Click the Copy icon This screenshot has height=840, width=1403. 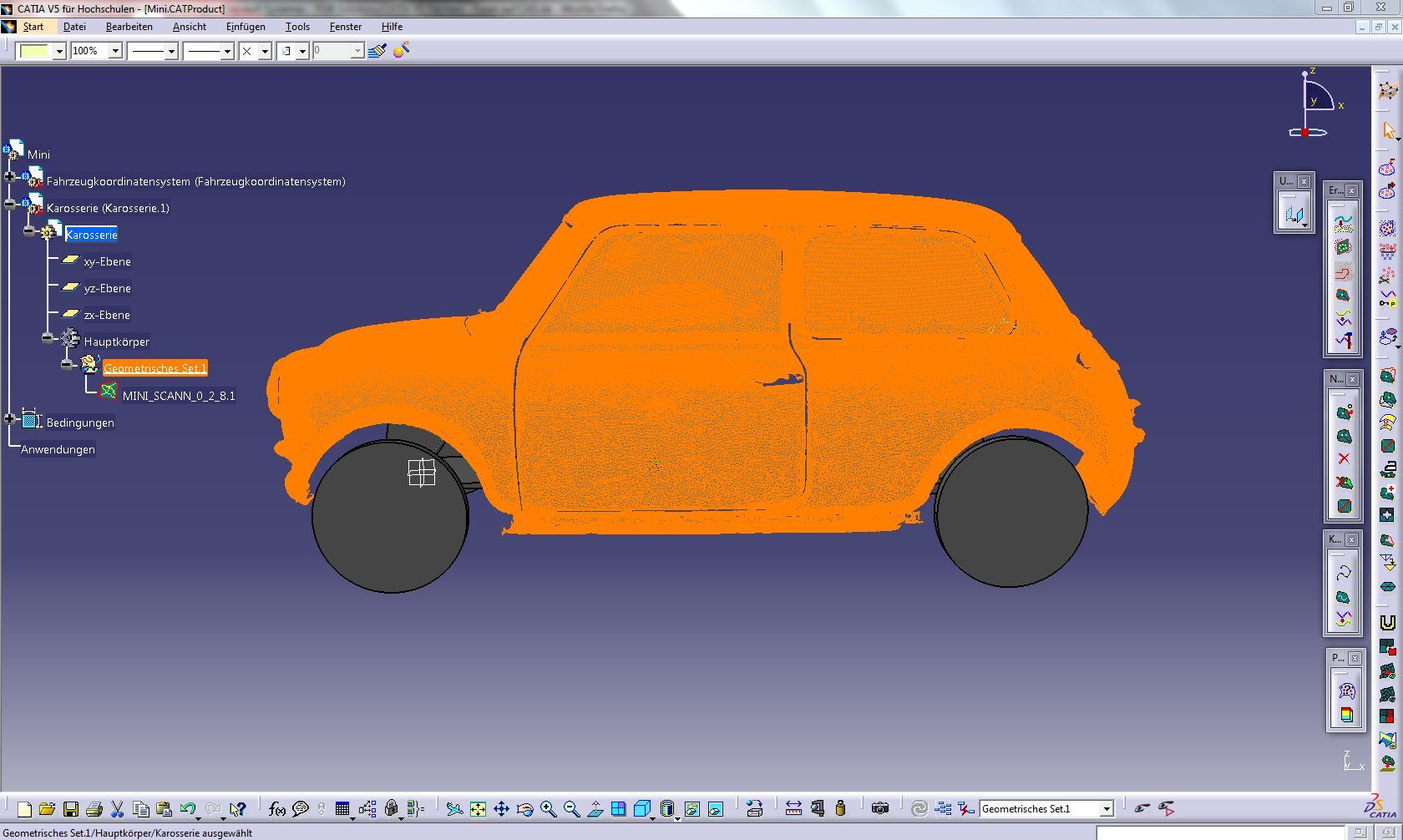140,808
